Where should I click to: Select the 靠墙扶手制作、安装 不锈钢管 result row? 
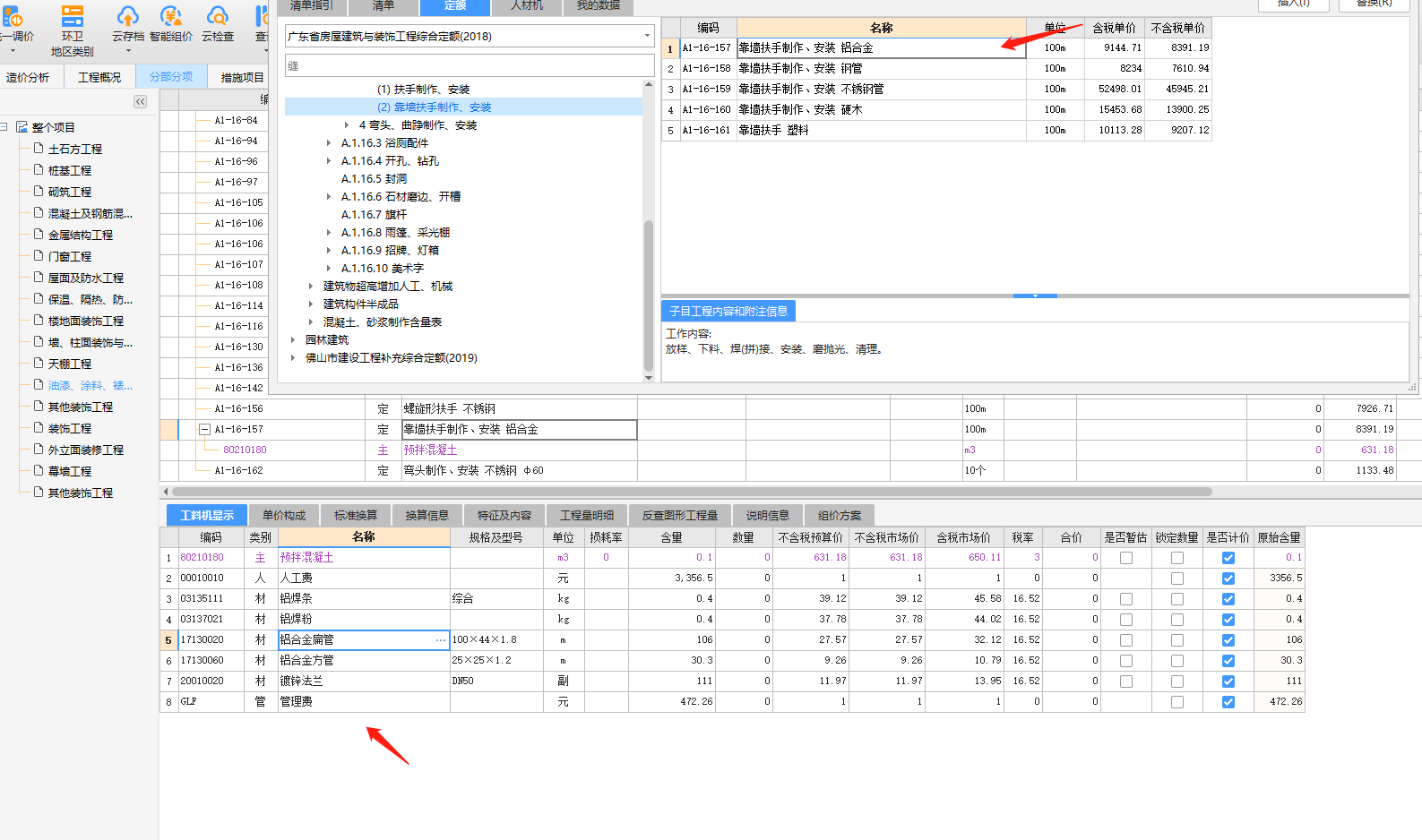937,89
